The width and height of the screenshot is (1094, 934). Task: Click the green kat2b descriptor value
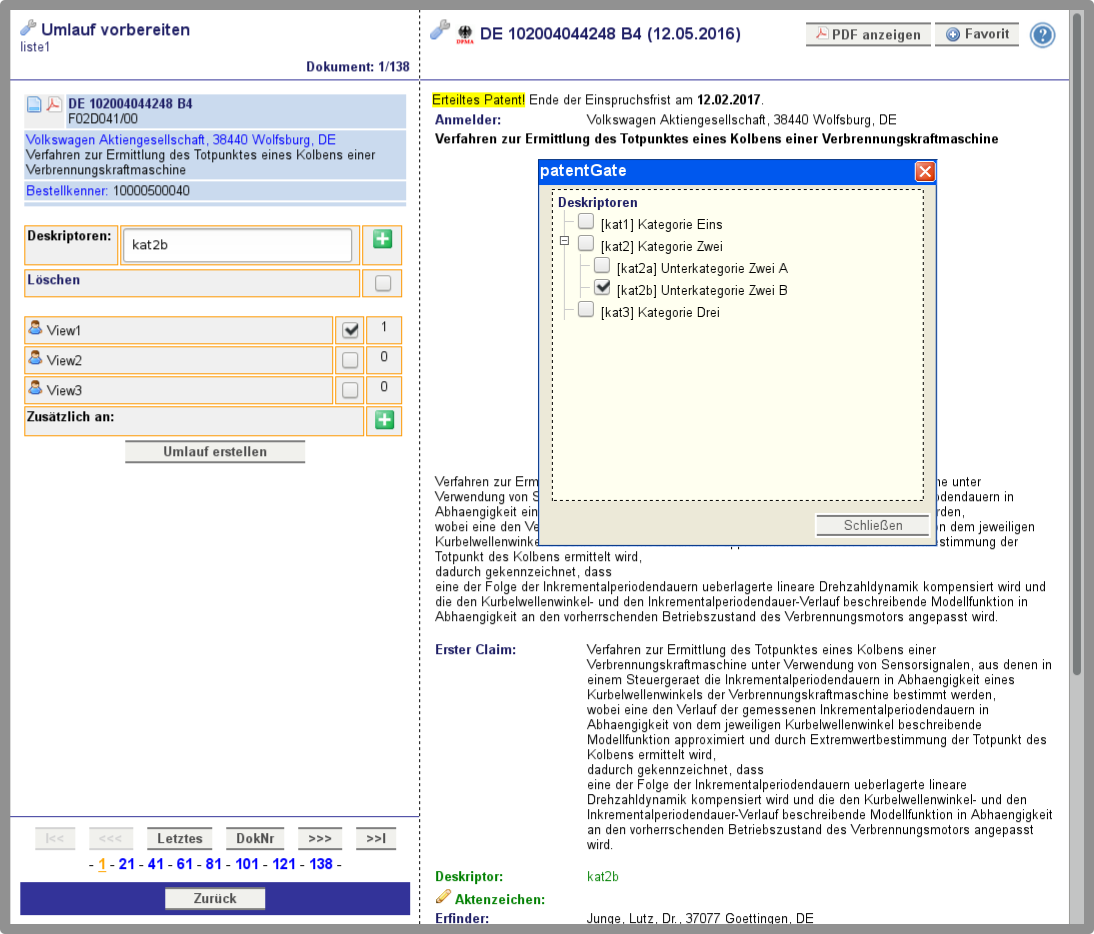[x=603, y=876]
